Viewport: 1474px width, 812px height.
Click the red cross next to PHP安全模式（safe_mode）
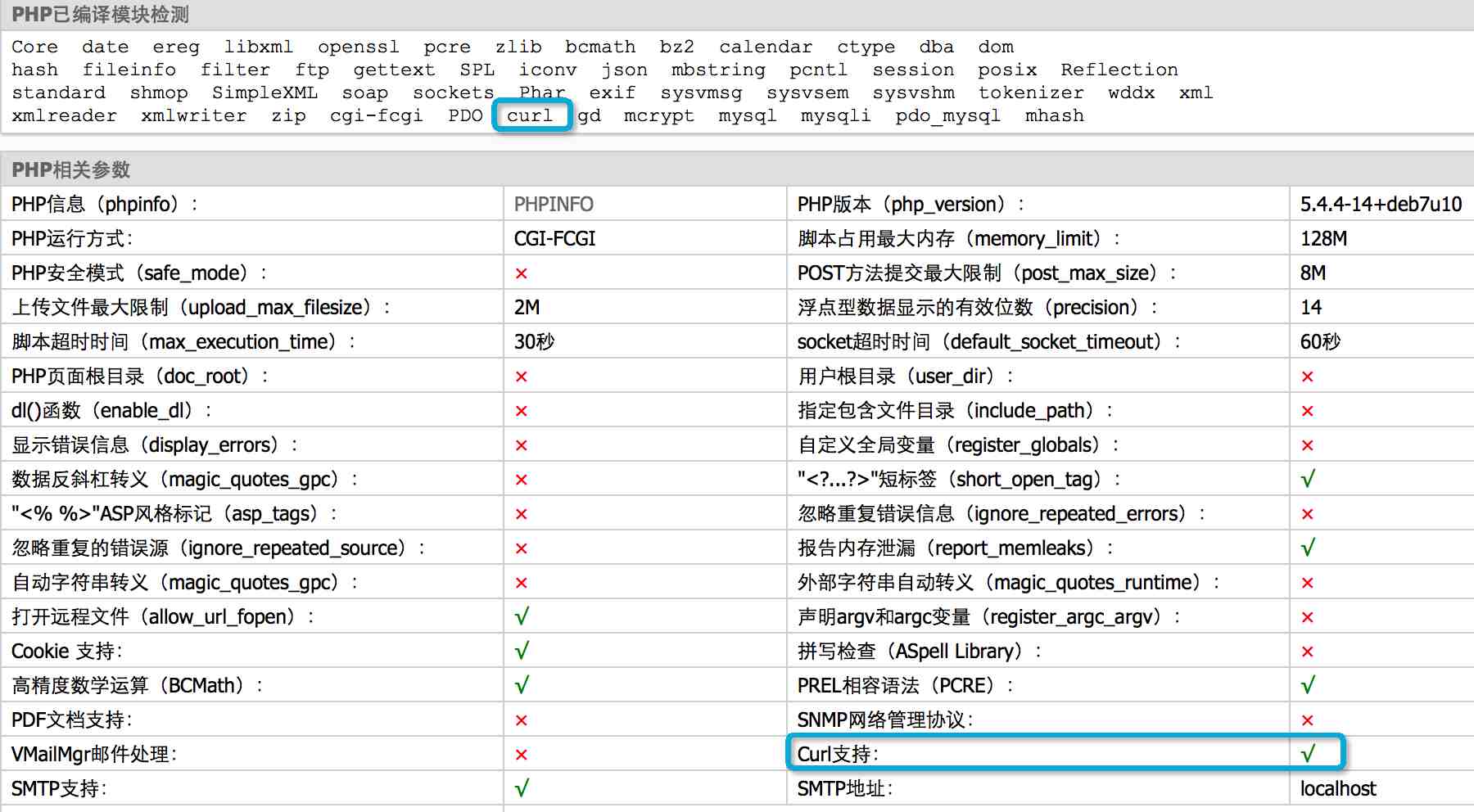tap(522, 273)
